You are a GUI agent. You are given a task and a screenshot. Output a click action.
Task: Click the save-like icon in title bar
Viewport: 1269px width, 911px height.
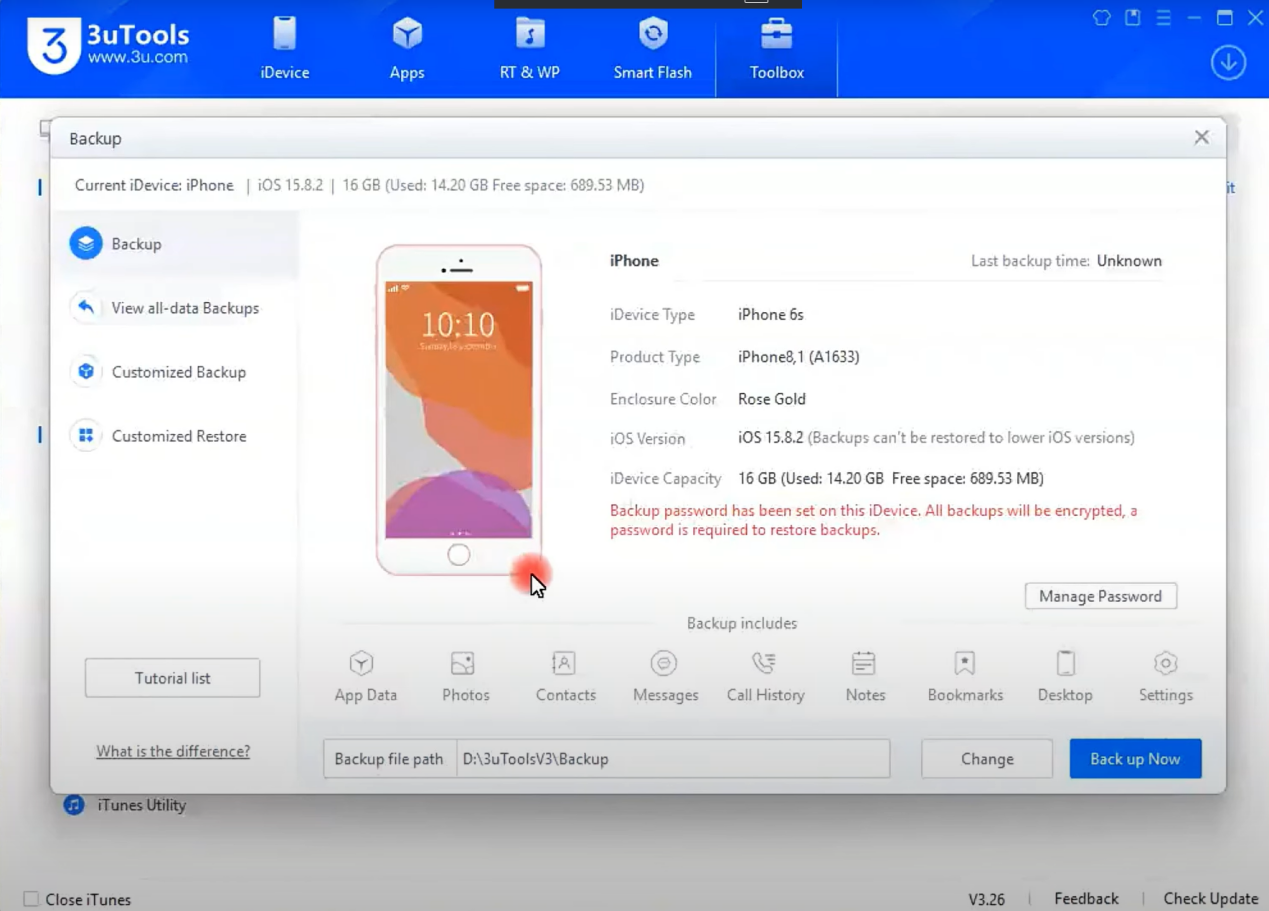[x=1133, y=18]
